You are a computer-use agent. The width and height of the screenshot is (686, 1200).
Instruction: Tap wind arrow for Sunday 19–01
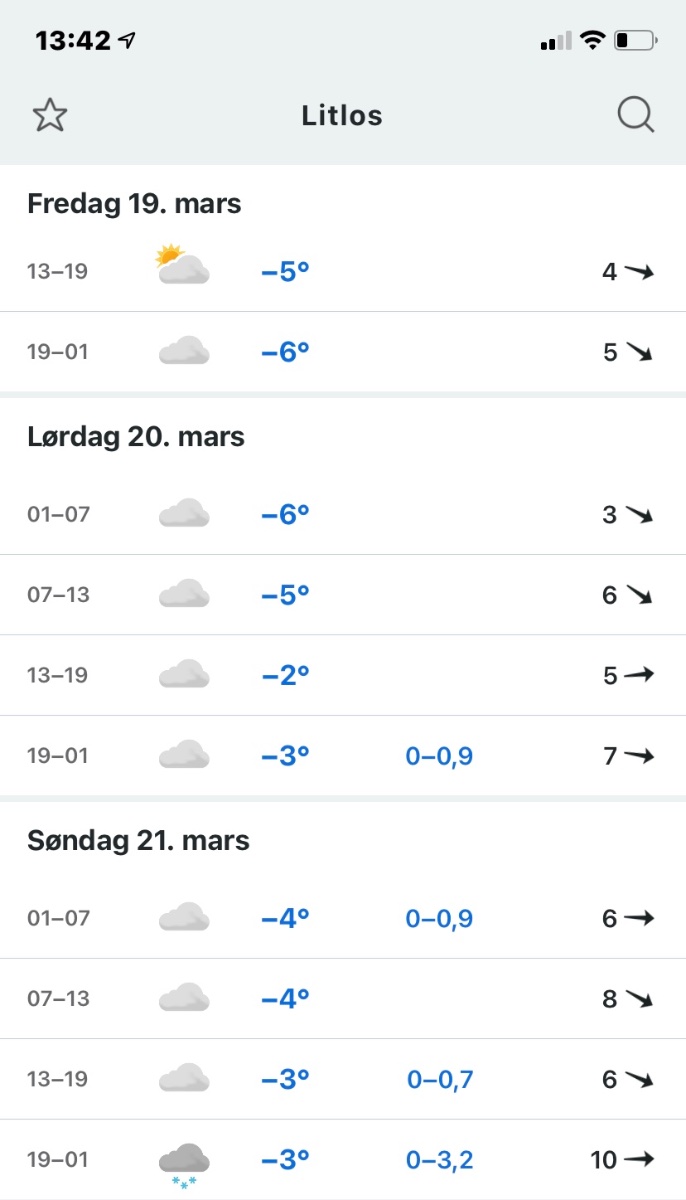tap(638, 1160)
